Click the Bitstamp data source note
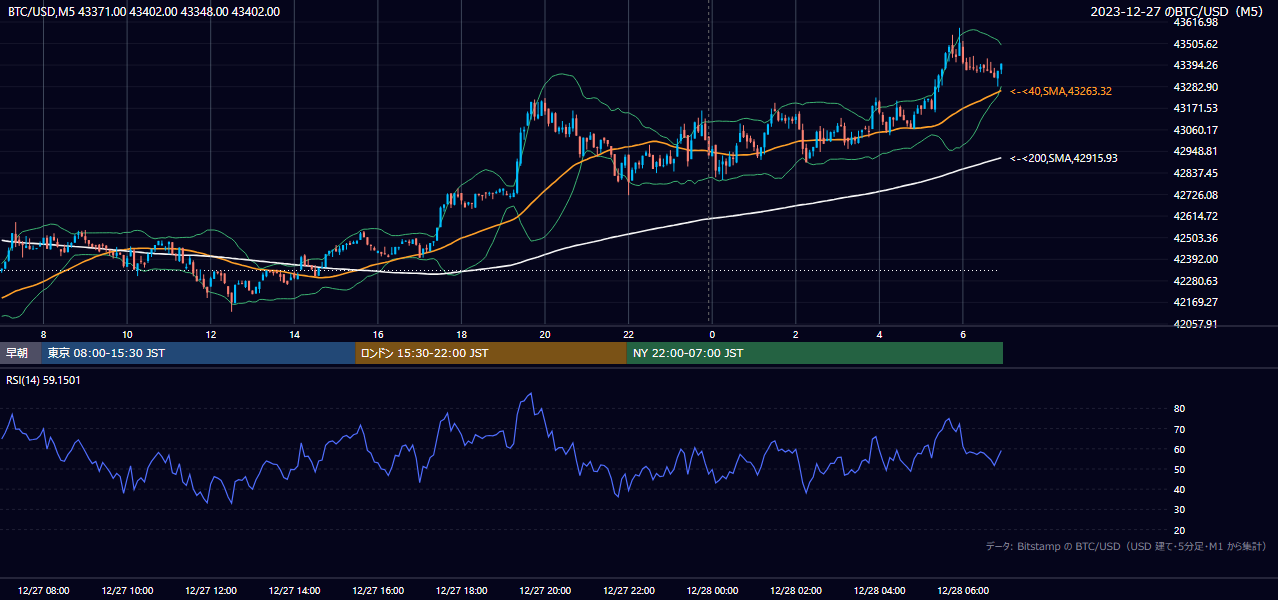 pos(1126,546)
